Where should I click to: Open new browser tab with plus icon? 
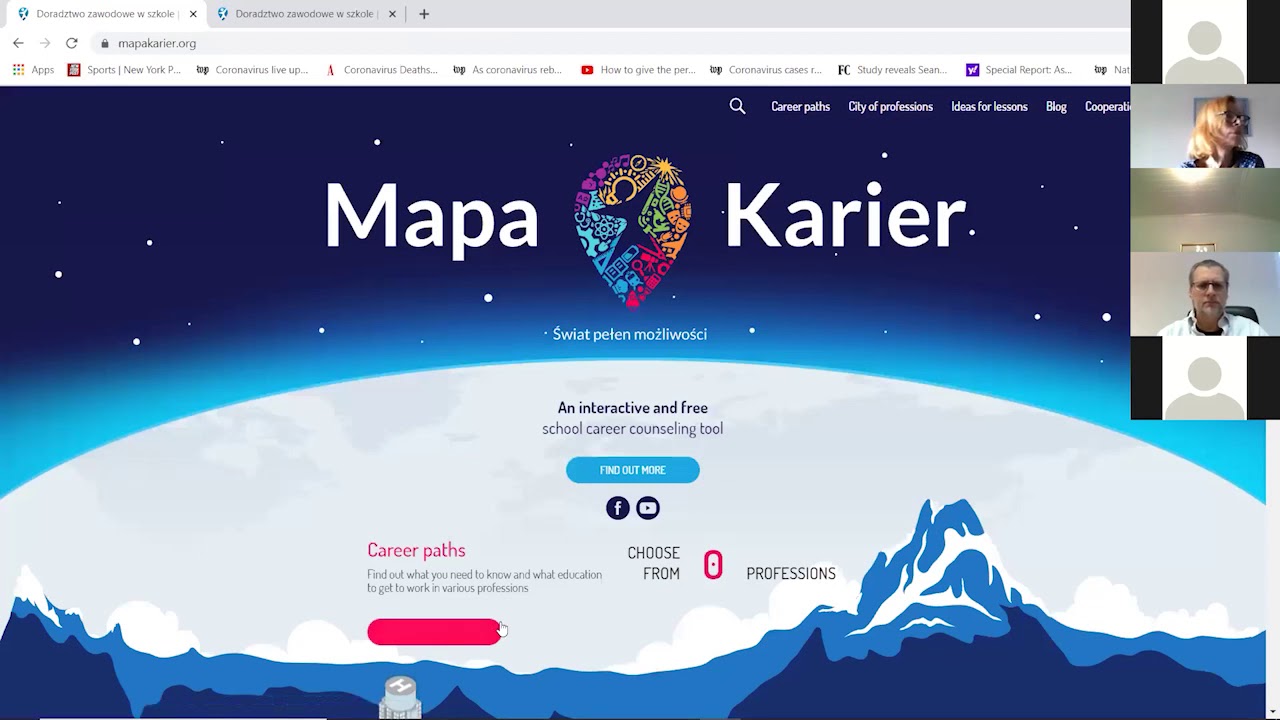point(424,14)
